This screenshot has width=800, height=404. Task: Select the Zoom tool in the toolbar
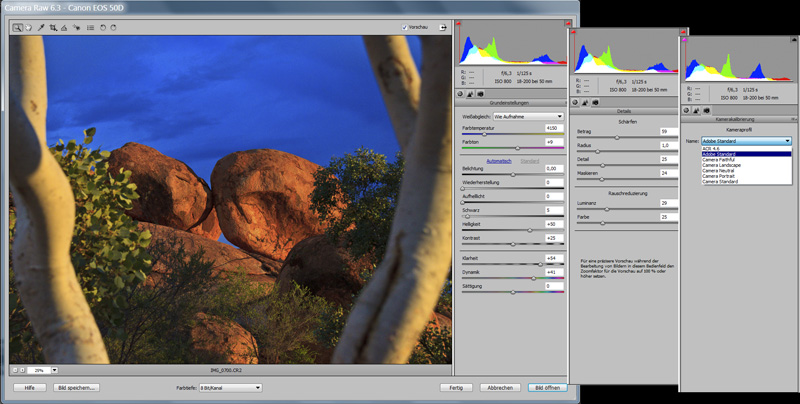pos(18,28)
